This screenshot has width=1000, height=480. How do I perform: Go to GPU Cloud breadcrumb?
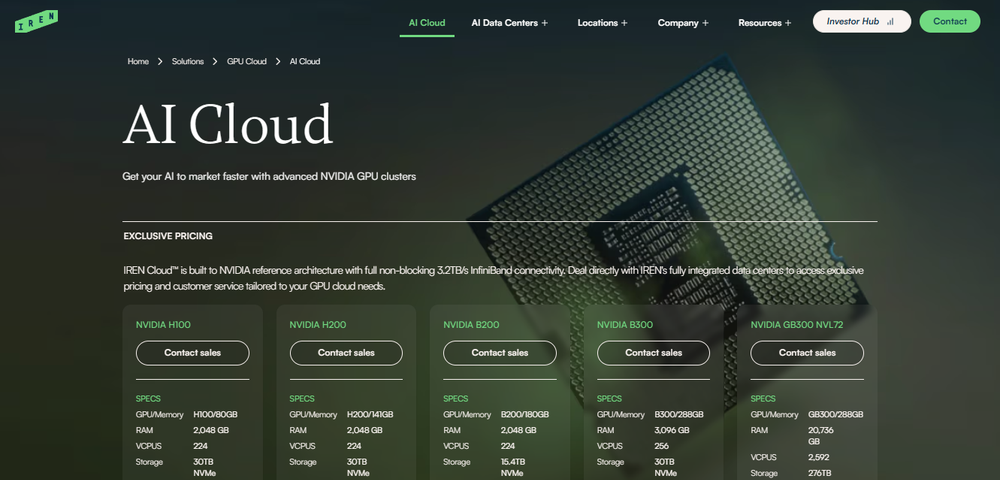[247, 61]
